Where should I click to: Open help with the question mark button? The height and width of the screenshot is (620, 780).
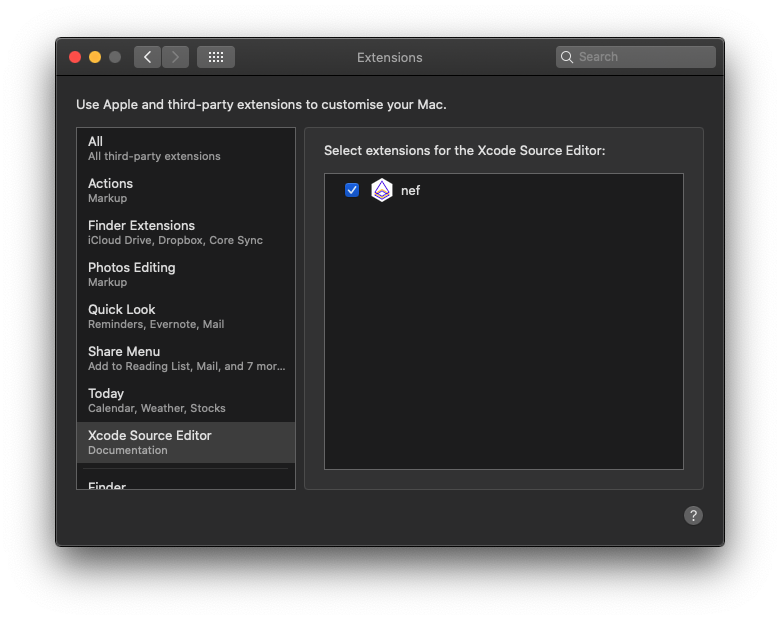click(x=693, y=516)
